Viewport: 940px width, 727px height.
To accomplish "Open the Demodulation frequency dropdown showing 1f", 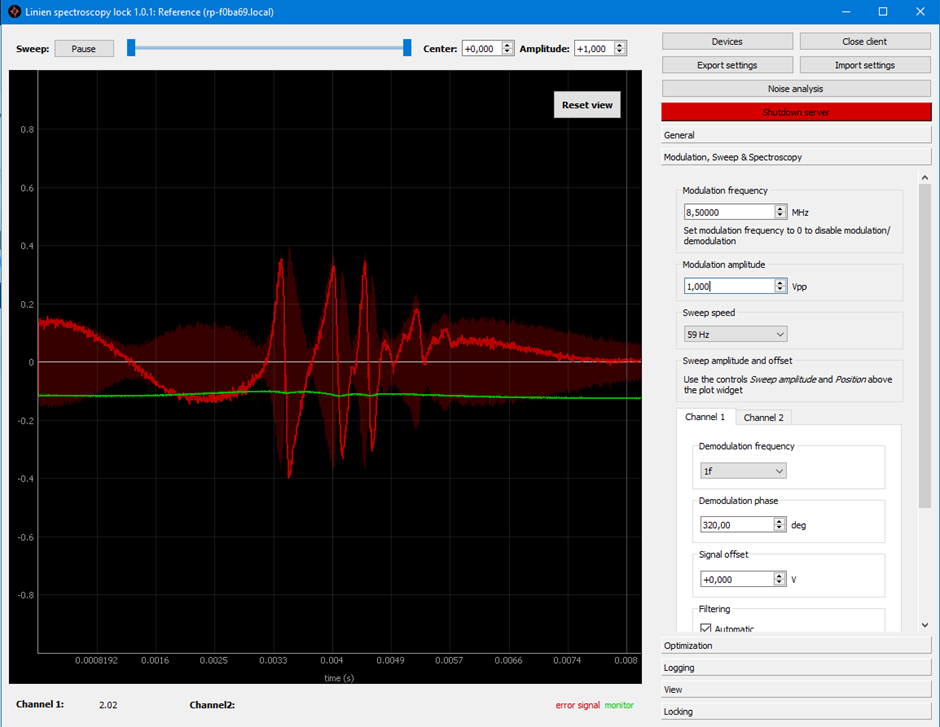I will 742,470.
